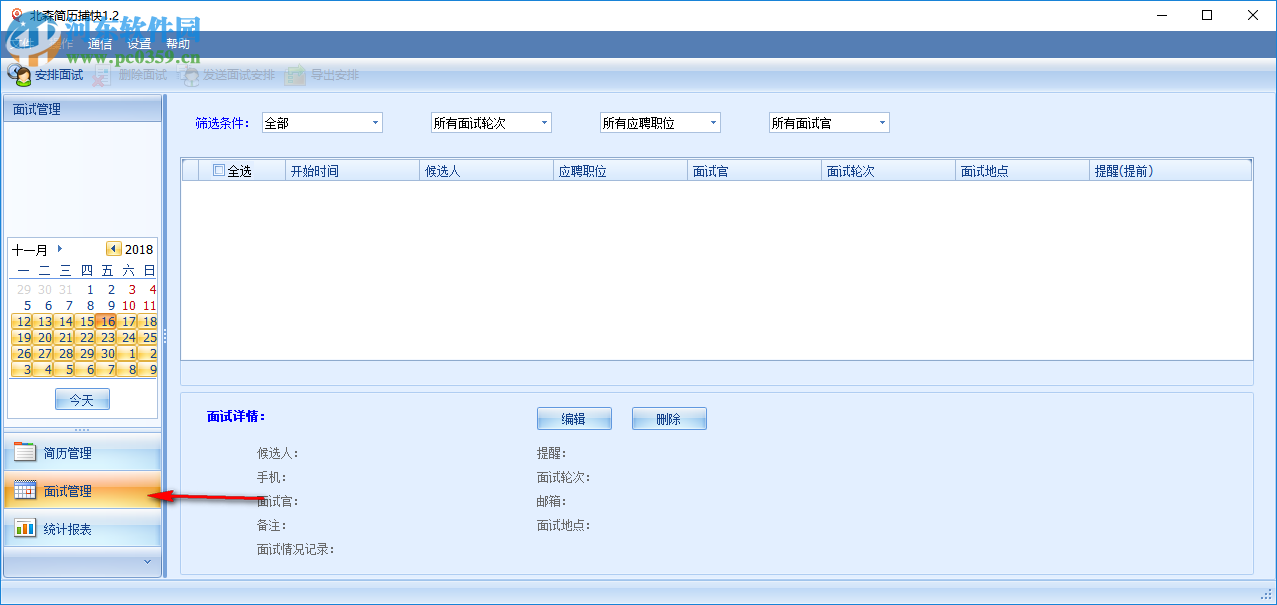Click the 发送面试安排 (send interview) toolbar icon

coord(188,74)
